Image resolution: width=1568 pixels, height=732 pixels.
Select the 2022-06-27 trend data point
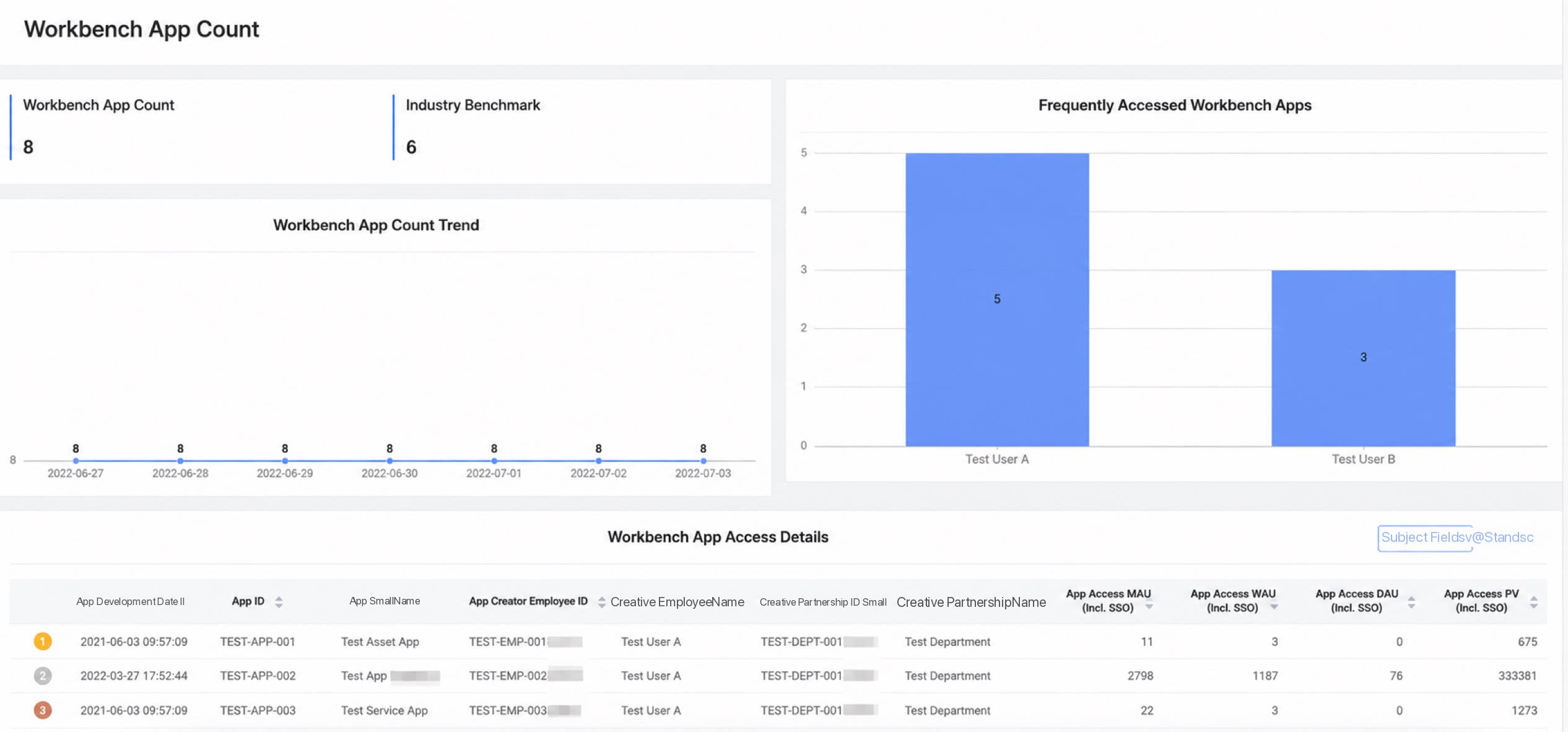pos(76,461)
